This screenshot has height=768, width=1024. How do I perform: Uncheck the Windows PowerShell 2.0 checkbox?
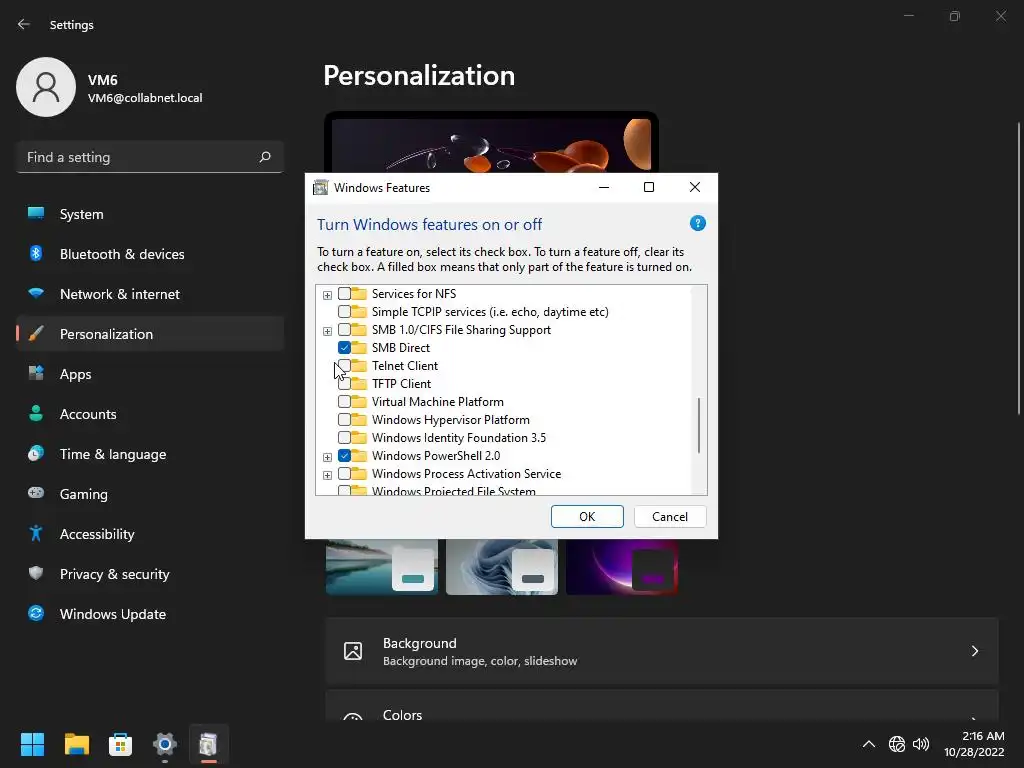point(344,456)
